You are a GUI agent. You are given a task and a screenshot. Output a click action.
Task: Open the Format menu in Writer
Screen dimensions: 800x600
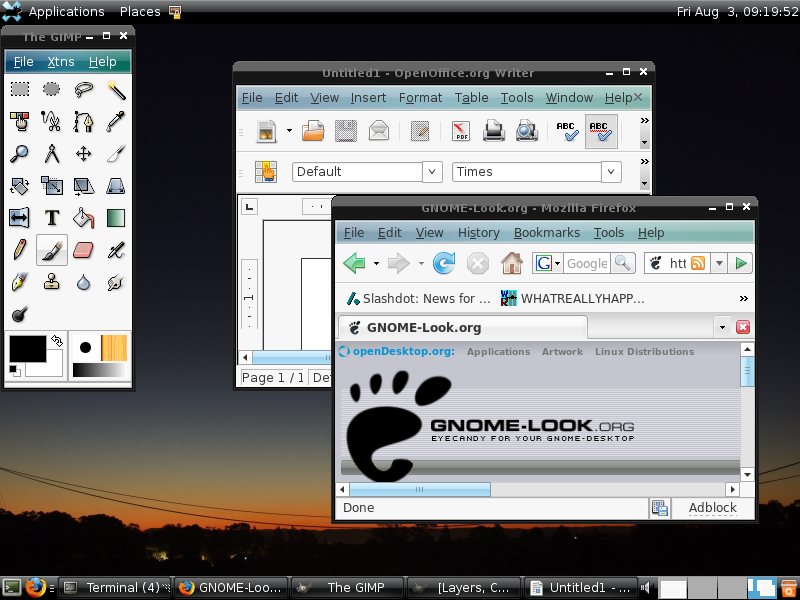click(x=420, y=97)
